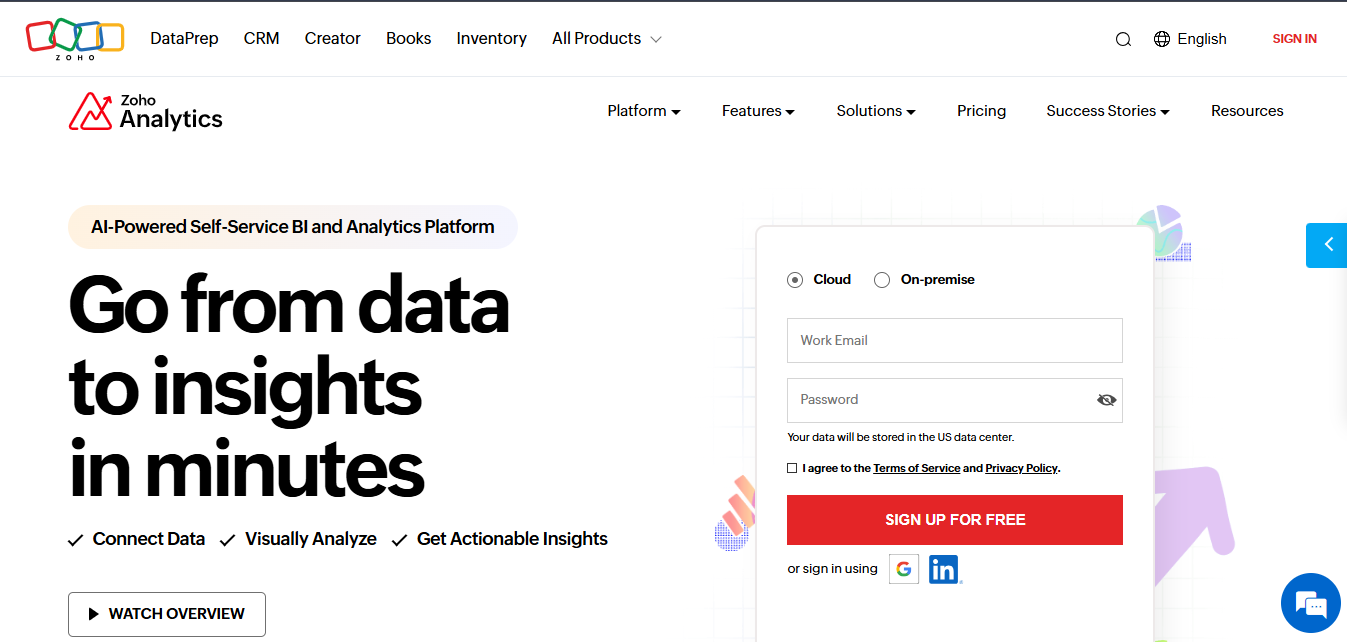Select the Cloud radio button

coord(795,280)
